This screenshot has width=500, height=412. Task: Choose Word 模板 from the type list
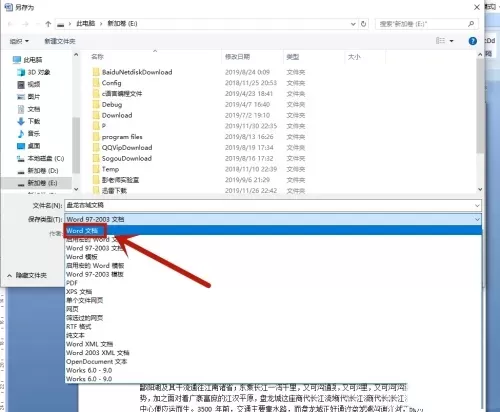(x=82, y=257)
